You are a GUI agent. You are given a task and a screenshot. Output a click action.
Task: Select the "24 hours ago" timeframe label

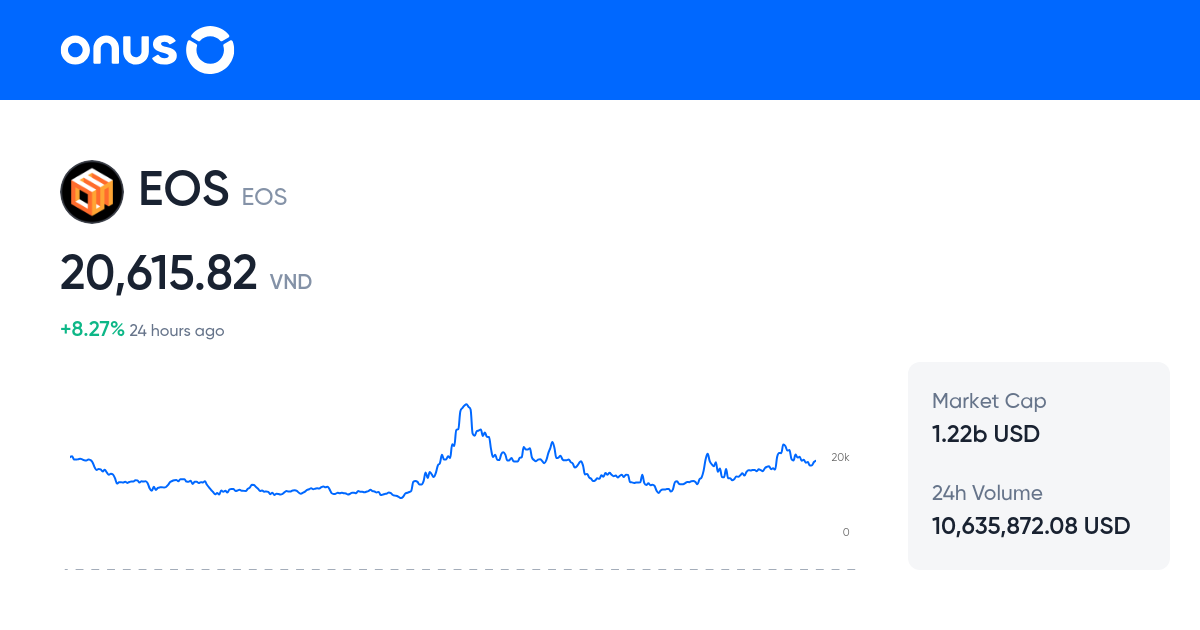click(177, 331)
